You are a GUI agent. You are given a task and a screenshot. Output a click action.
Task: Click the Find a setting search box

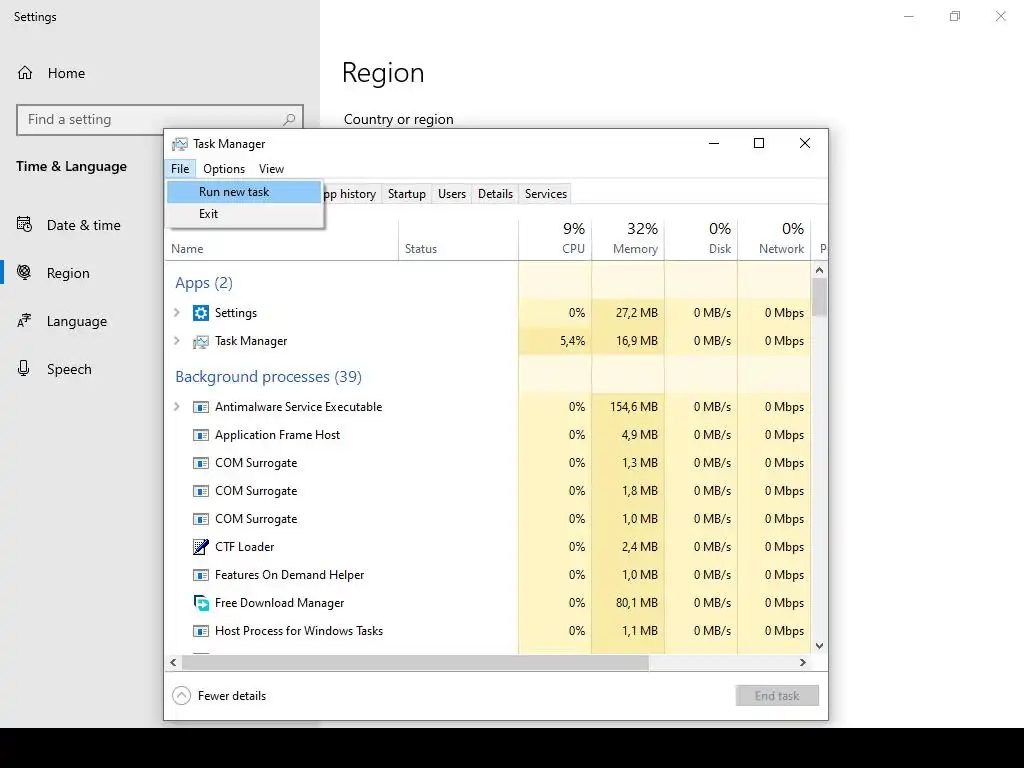point(160,120)
